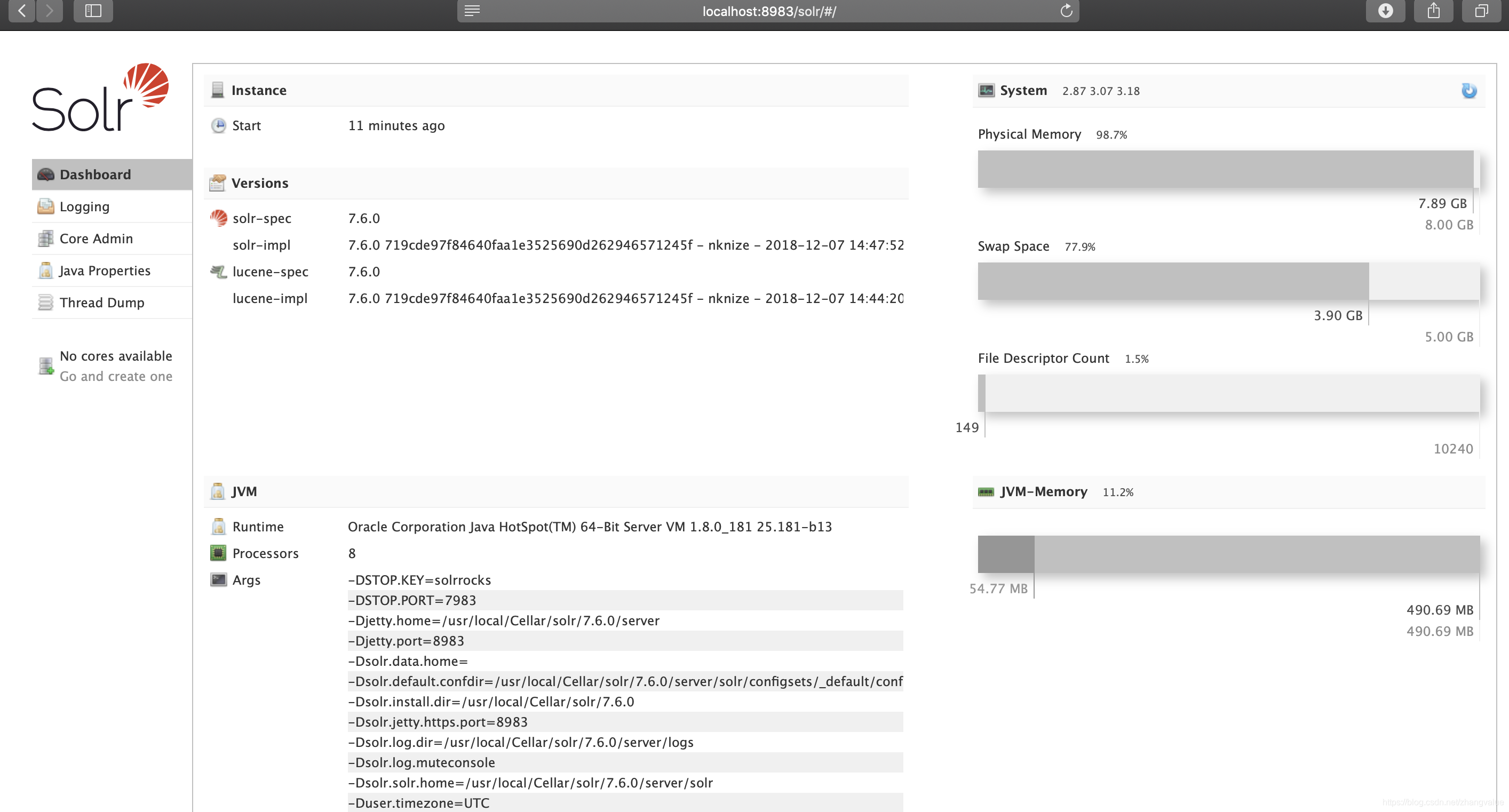Open the downloads icon in toolbar
1509x812 pixels.
click(1385, 11)
